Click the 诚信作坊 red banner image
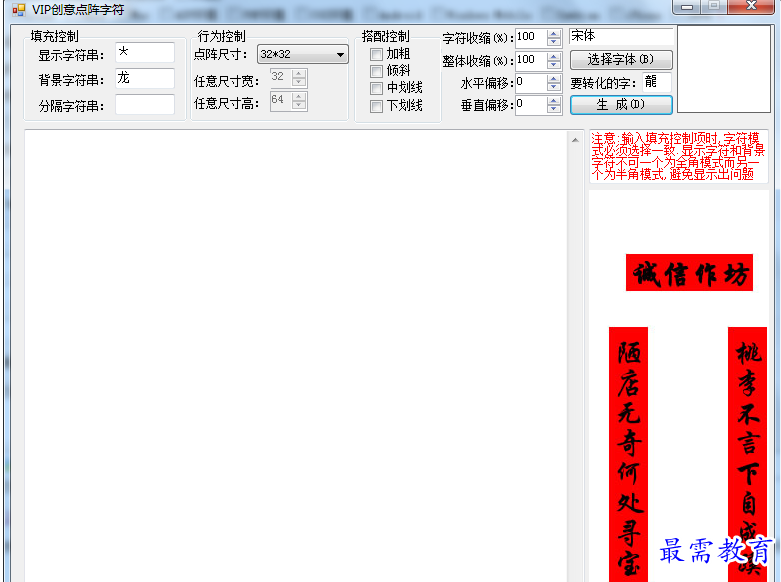Viewport: 781px width, 582px height. pyautogui.click(x=689, y=273)
